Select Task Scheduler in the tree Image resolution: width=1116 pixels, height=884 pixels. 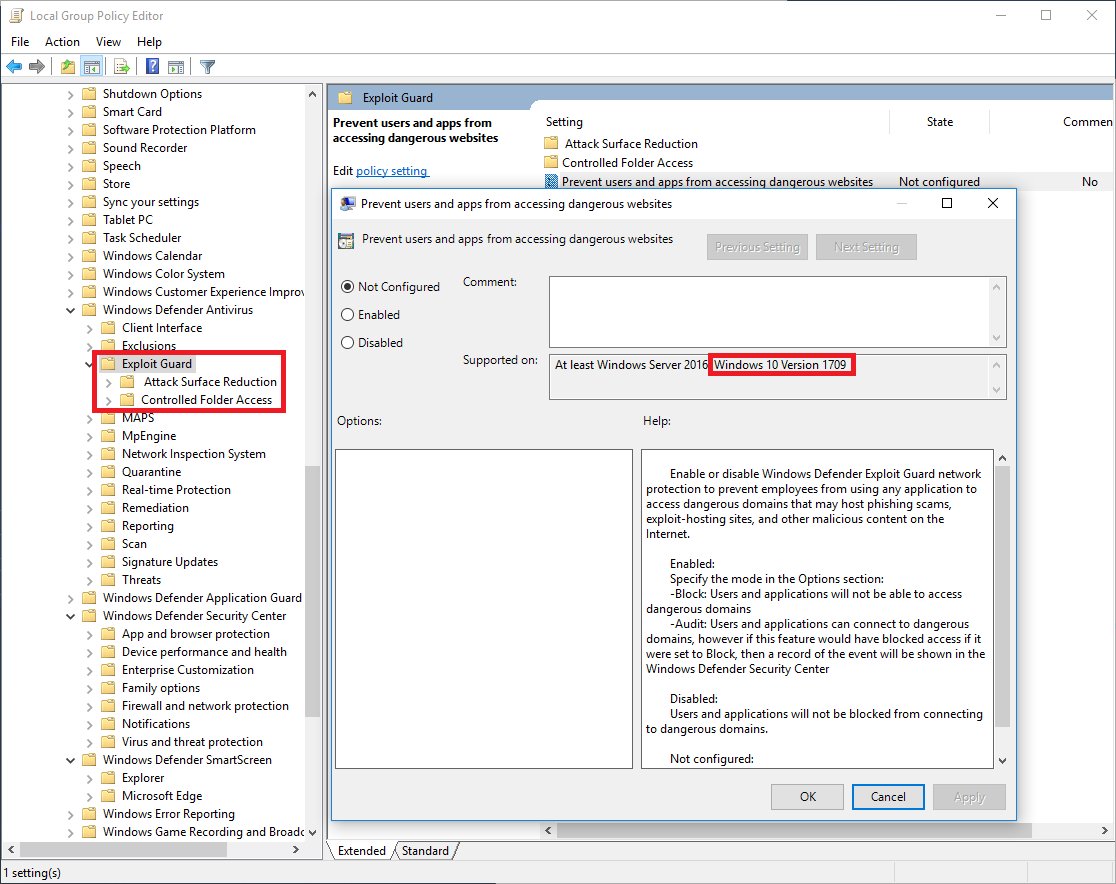tap(142, 238)
